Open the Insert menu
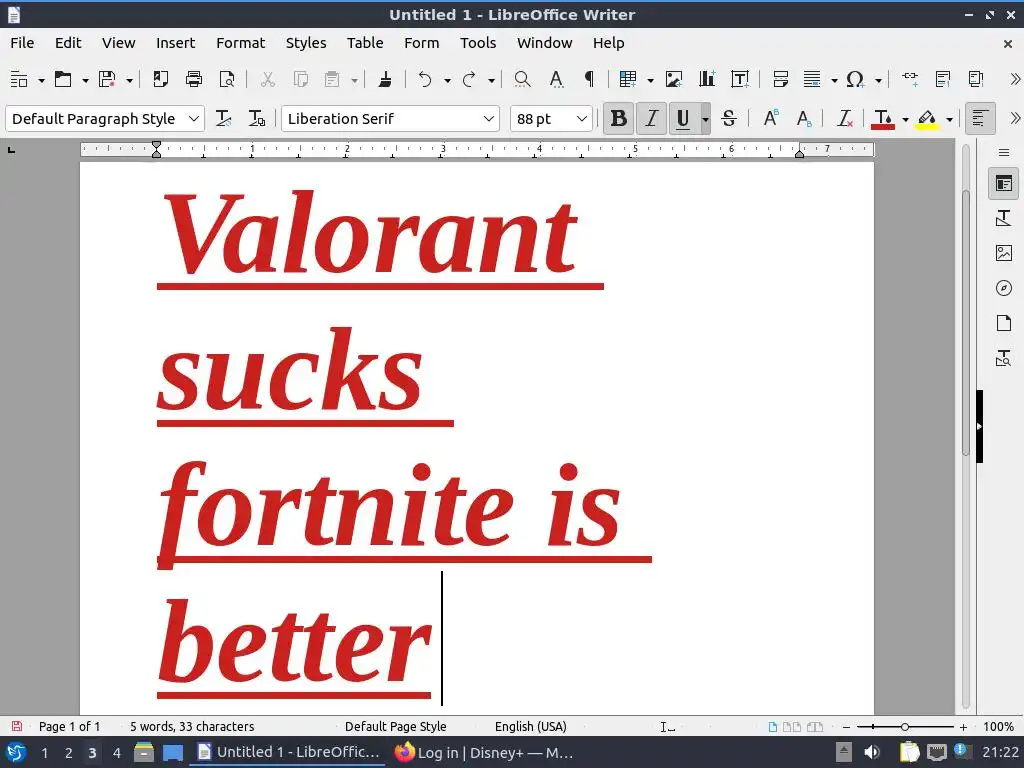 (175, 43)
